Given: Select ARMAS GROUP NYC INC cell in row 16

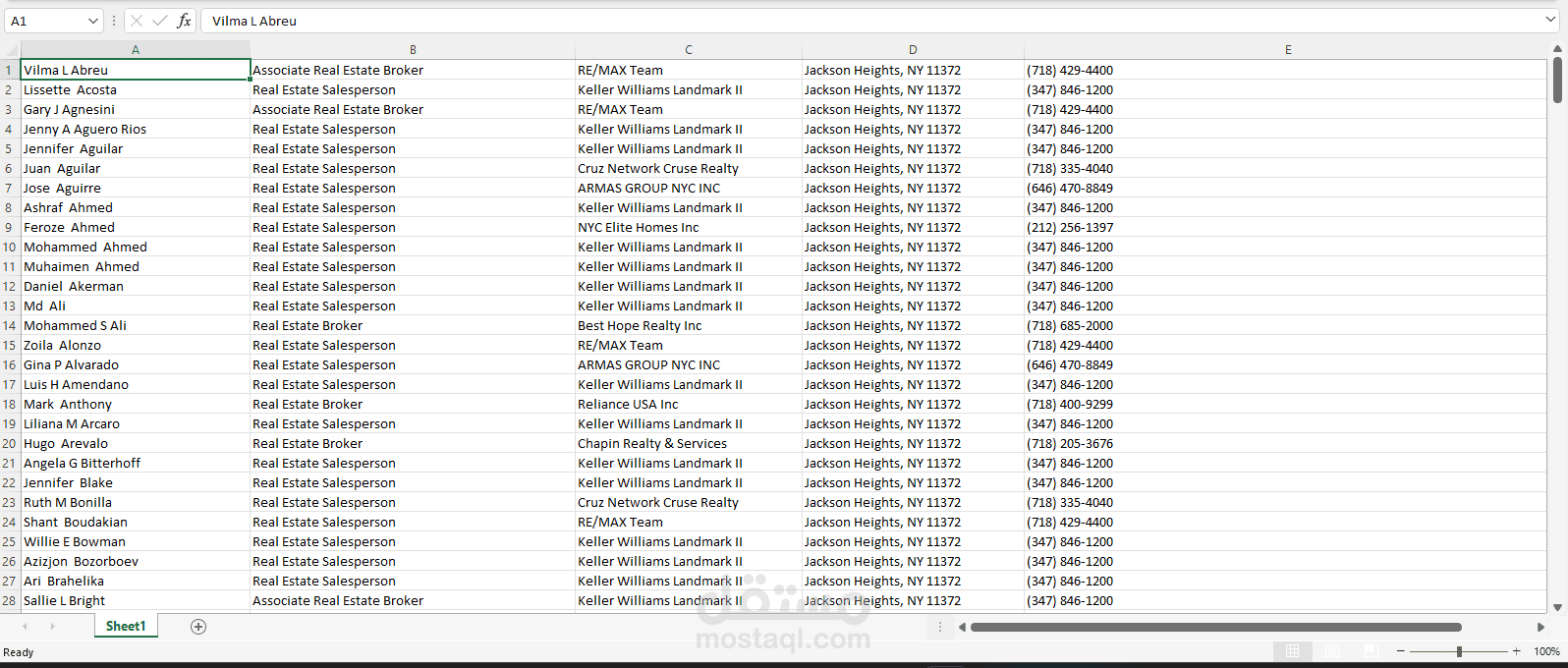Looking at the screenshot, I should click(689, 364).
